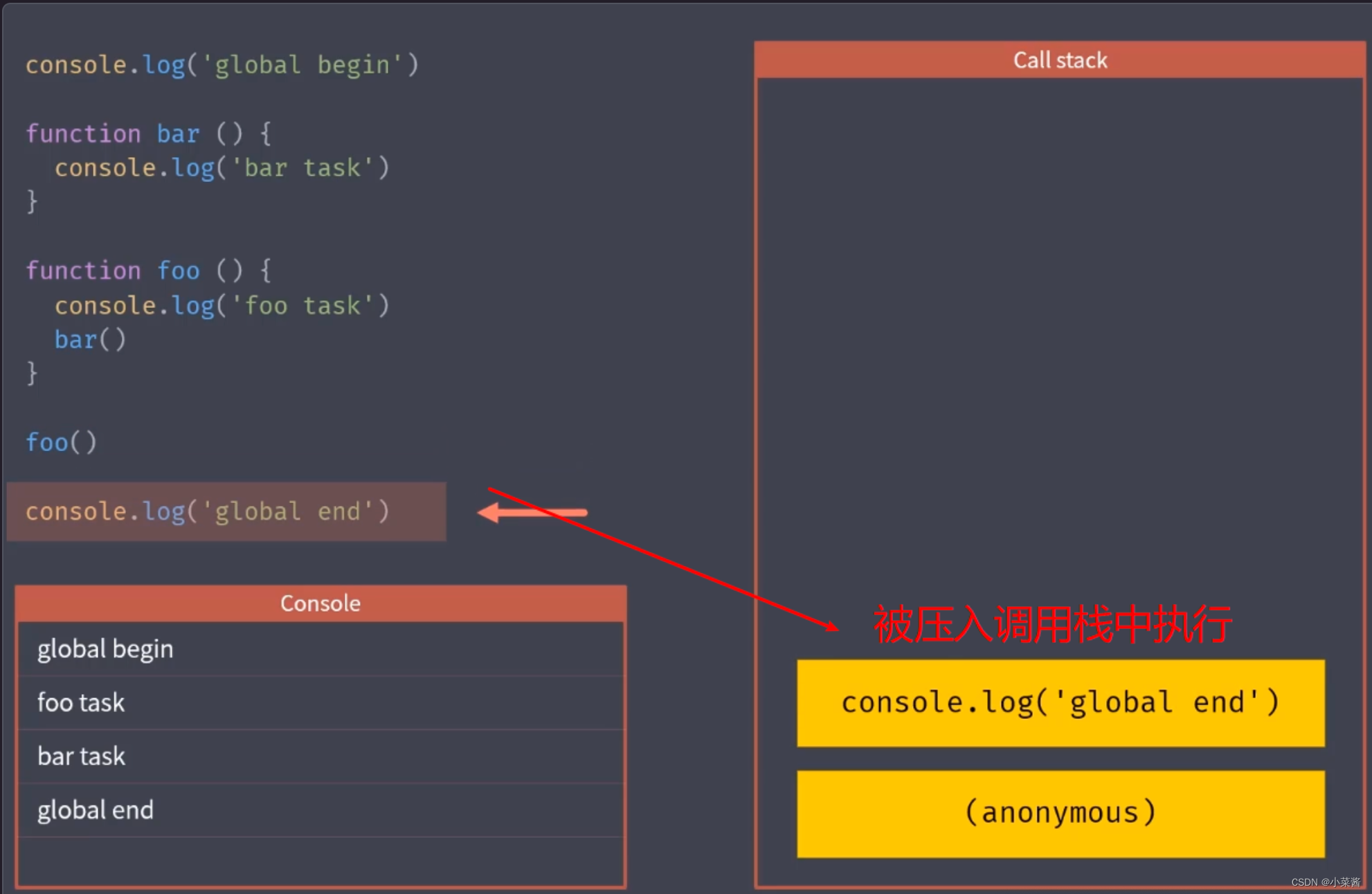The width and height of the screenshot is (1372, 894).
Task: Select the (anonymous) stack frame
Action: pos(1060,813)
